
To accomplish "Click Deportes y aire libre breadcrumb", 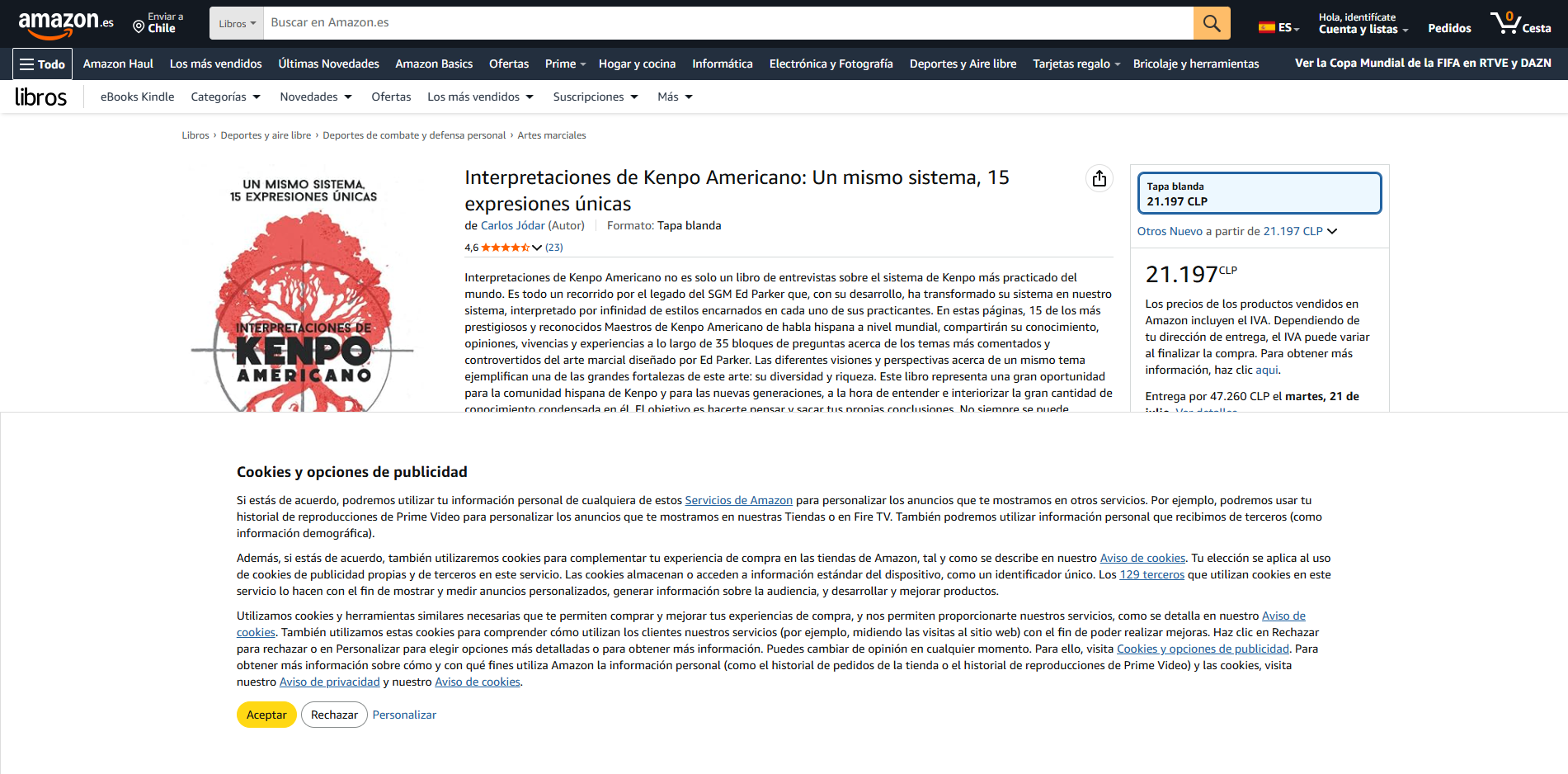I will point(266,135).
